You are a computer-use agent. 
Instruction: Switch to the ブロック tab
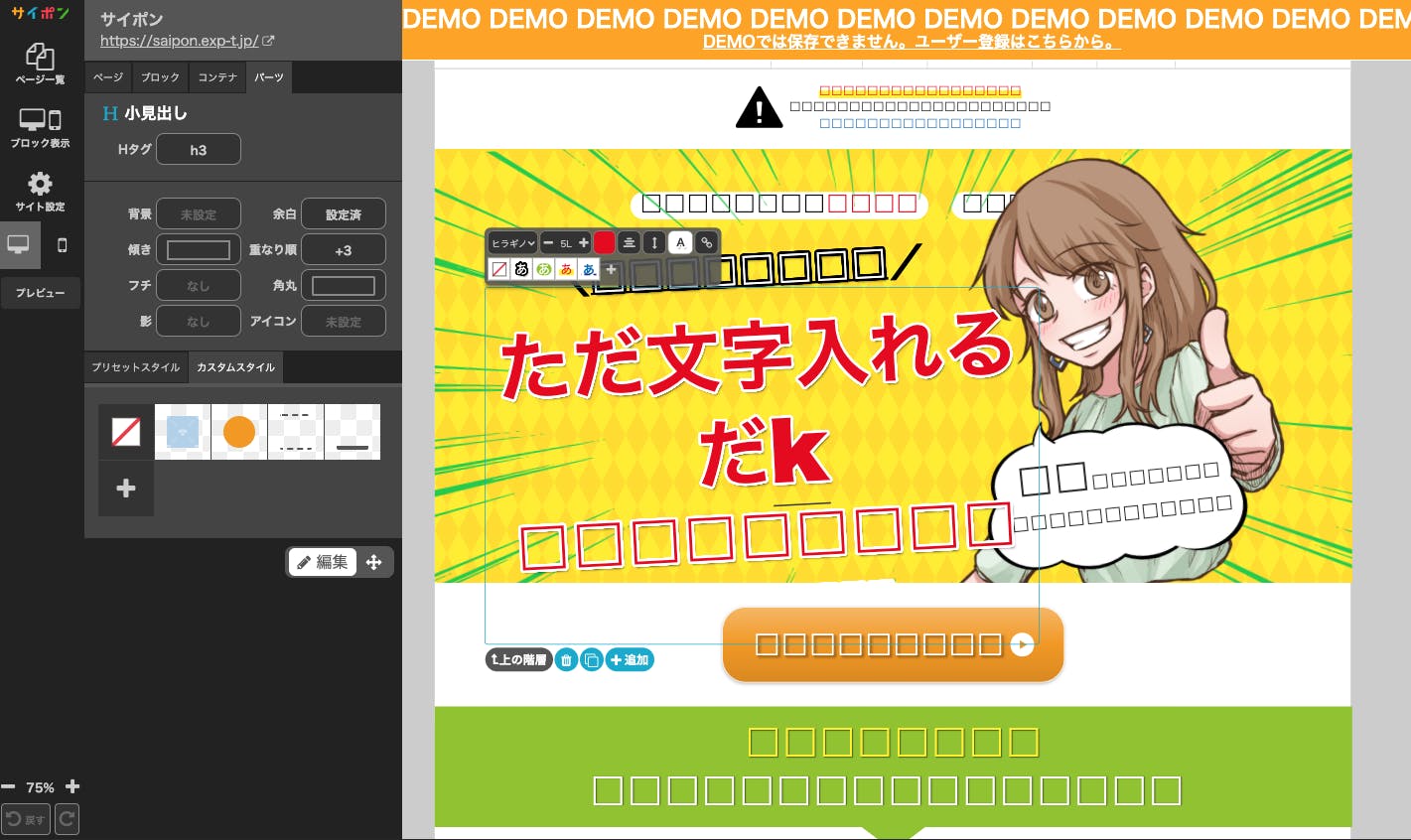160,77
